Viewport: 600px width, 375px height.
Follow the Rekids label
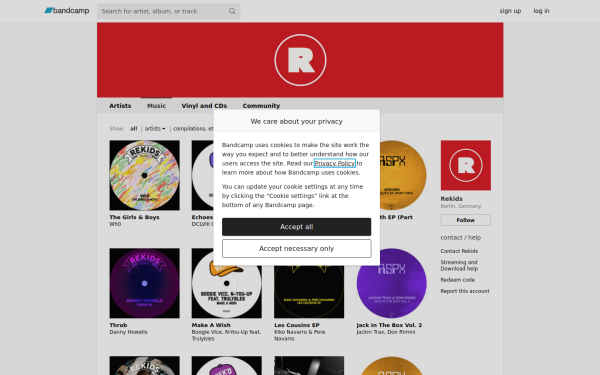point(466,220)
